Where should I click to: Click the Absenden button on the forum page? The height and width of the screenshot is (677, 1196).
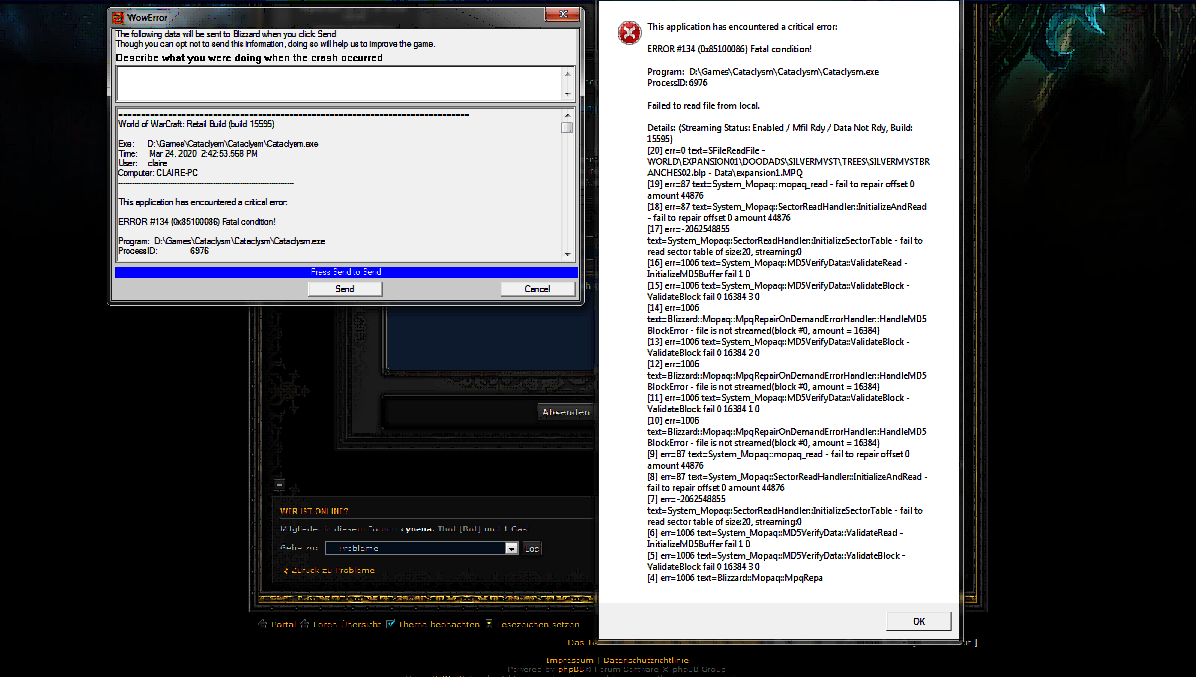[565, 412]
